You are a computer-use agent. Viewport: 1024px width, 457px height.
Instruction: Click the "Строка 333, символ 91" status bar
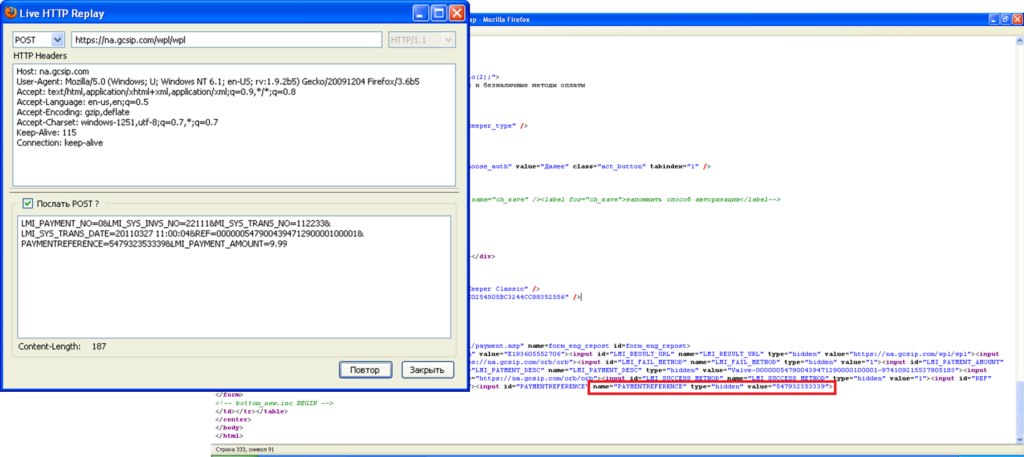point(246,450)
